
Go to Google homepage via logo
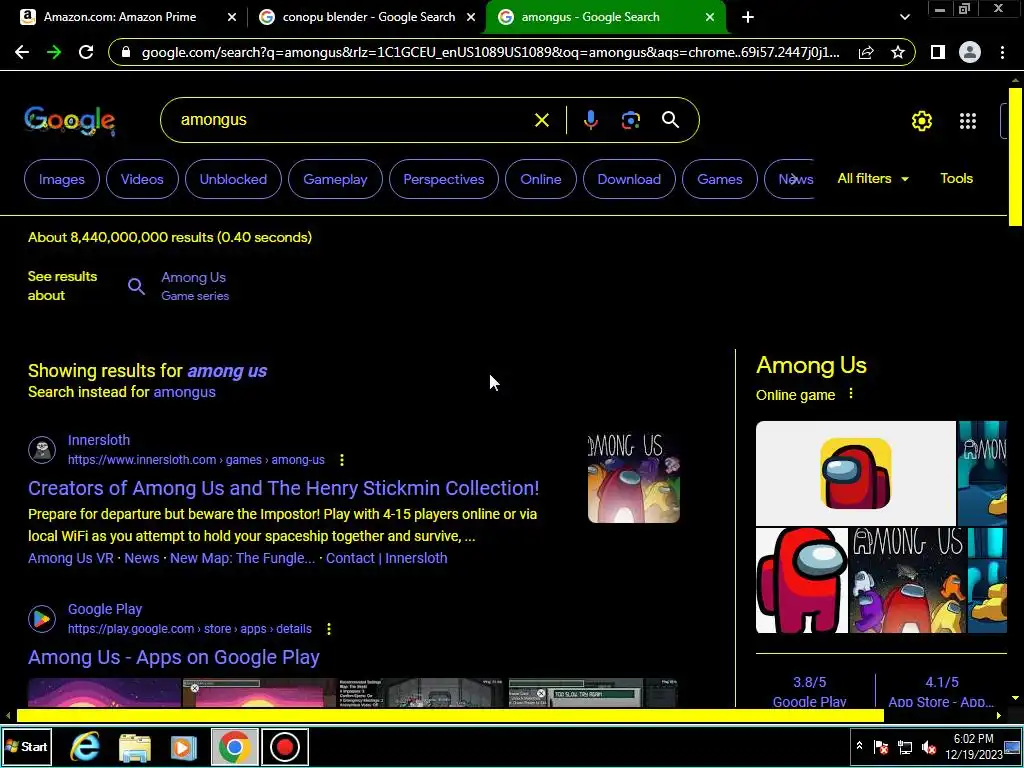tap(70, 121)
